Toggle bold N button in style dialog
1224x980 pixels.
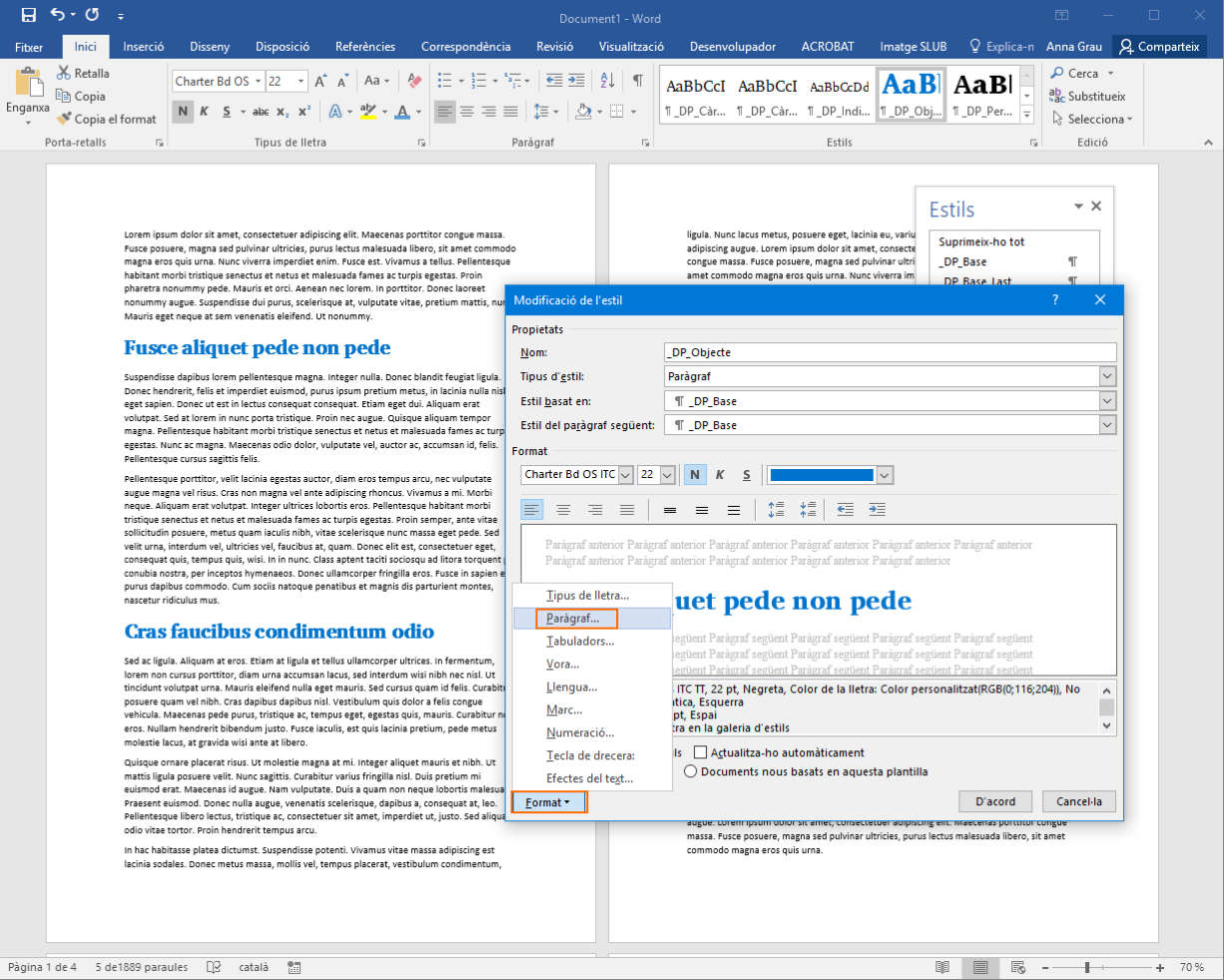pyautogui.click(x=694, y=475)
